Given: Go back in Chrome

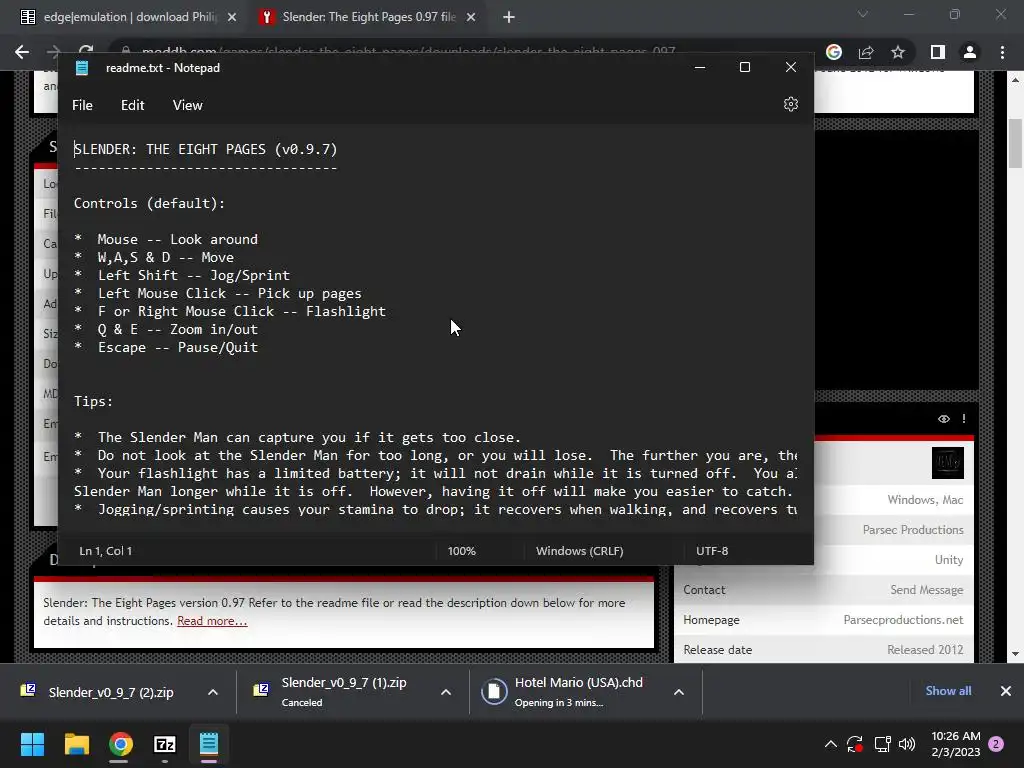Looking at the screenshot, I should (x=22, y=52).
